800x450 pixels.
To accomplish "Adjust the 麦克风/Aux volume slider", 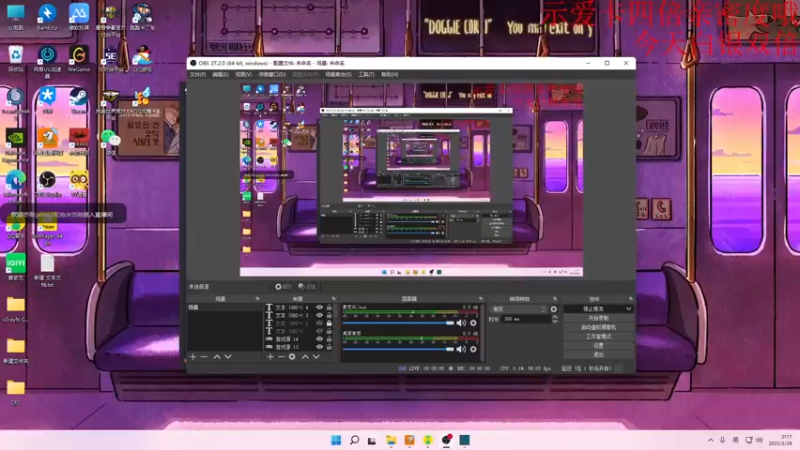I will pos(398,323).
